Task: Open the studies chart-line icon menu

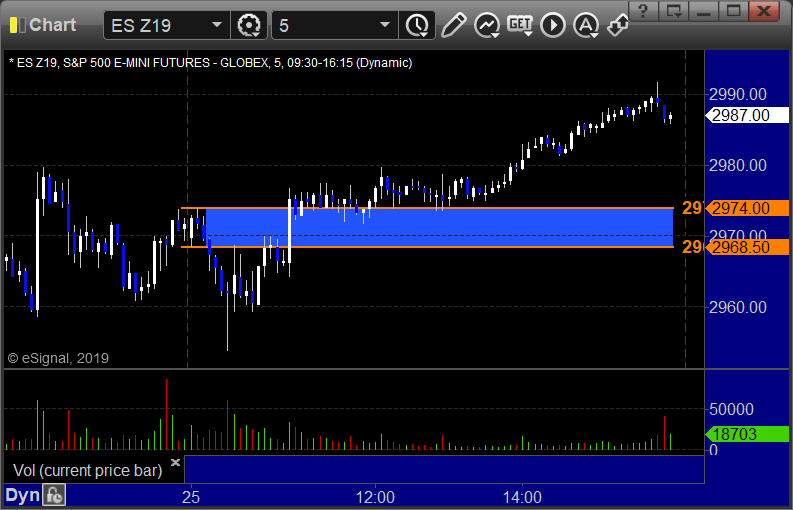Action: point(487,25)
